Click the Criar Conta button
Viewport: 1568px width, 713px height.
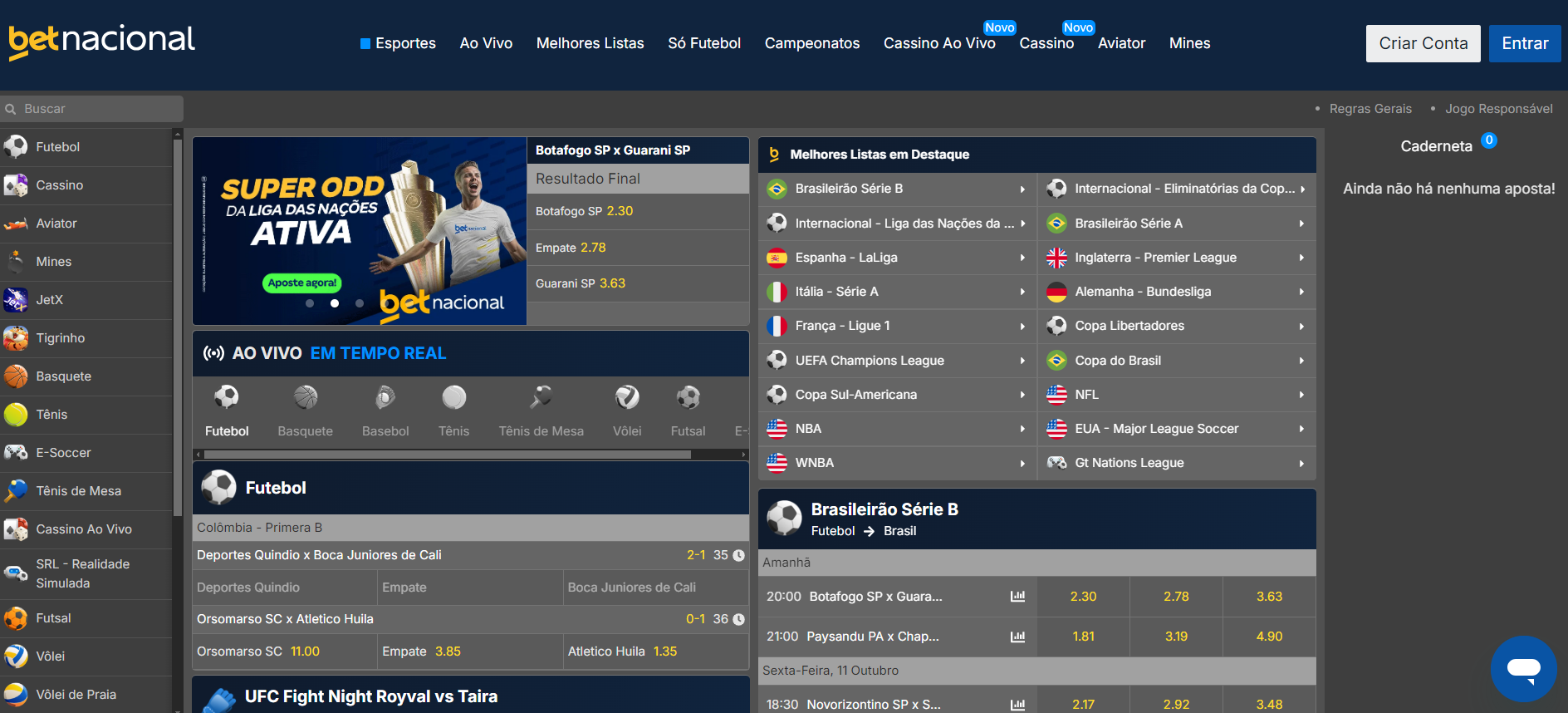[1423, 43]
